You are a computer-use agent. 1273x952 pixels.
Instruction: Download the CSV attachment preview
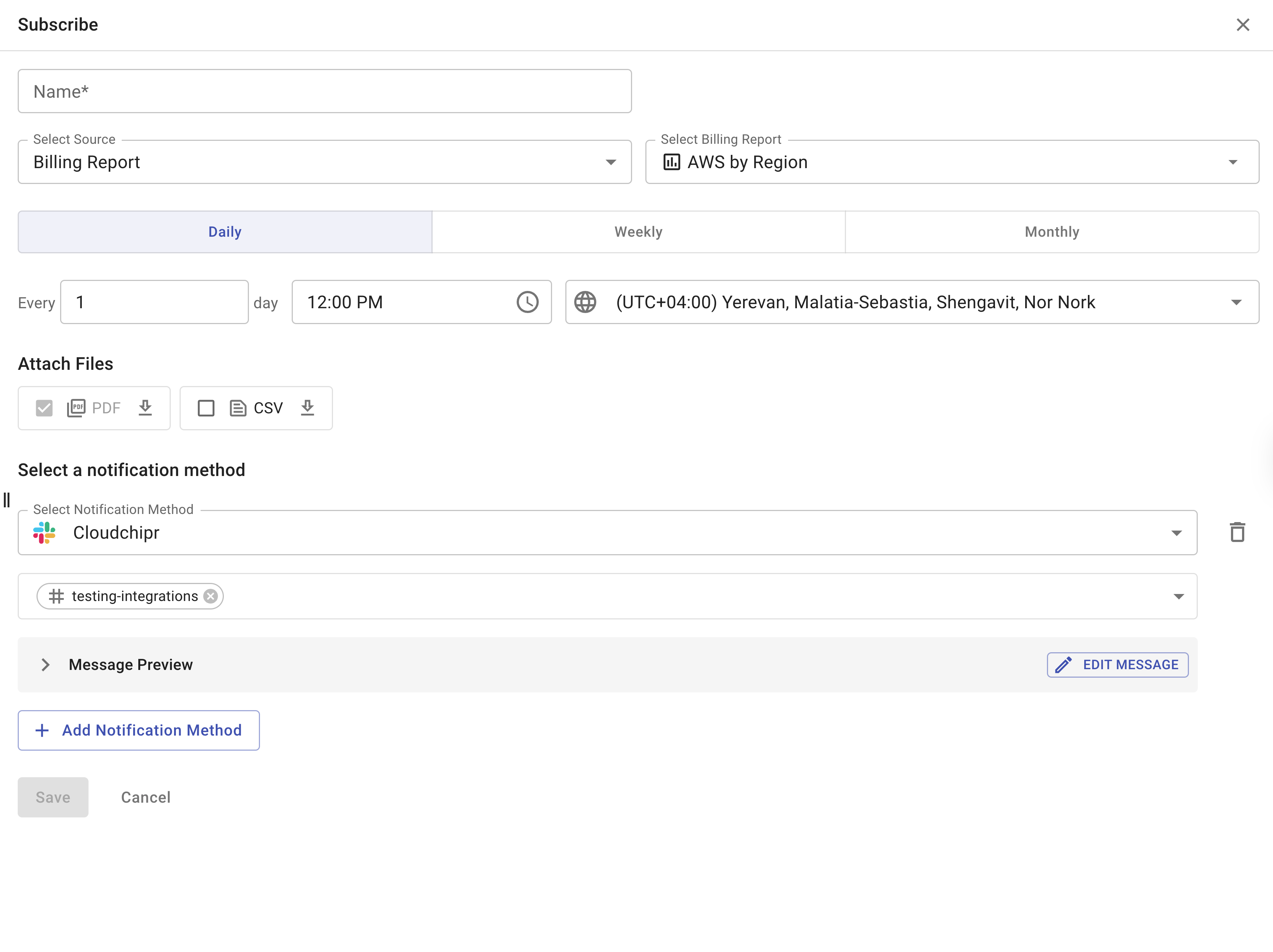(x=308, y=408)
